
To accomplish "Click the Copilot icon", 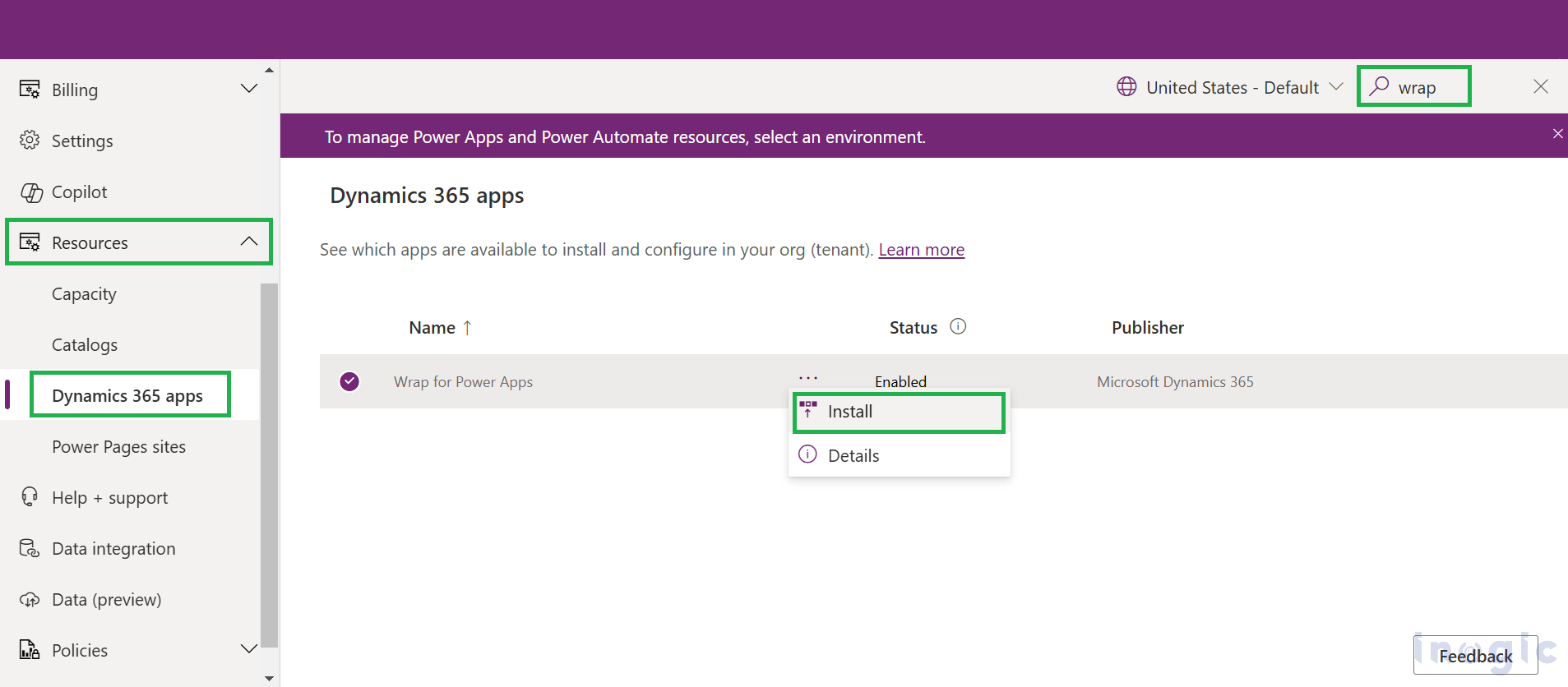I will pyautogui.click(x=31, y=192).
